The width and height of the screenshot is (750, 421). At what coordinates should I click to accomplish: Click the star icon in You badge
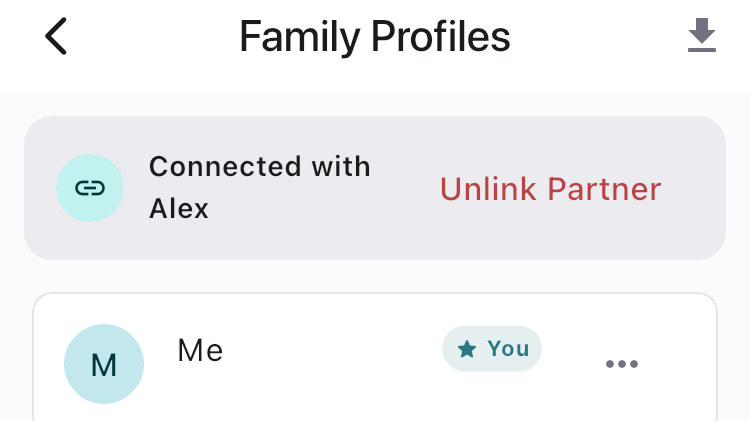[467, 349]
